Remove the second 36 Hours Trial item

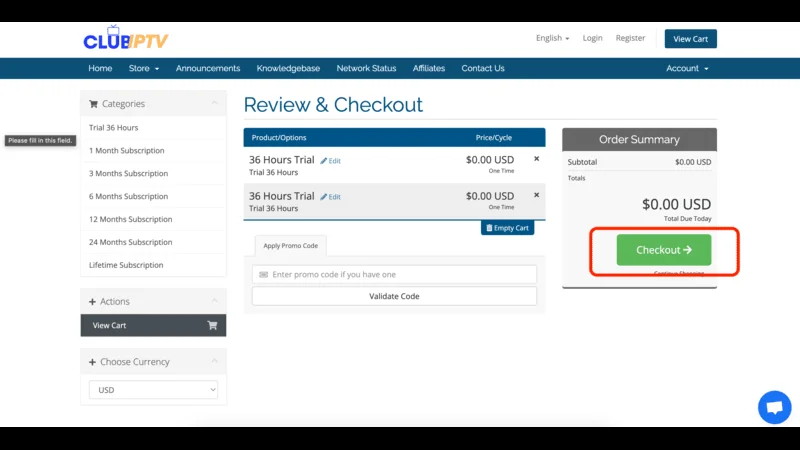pyautogui.click(x=536, y=195)
